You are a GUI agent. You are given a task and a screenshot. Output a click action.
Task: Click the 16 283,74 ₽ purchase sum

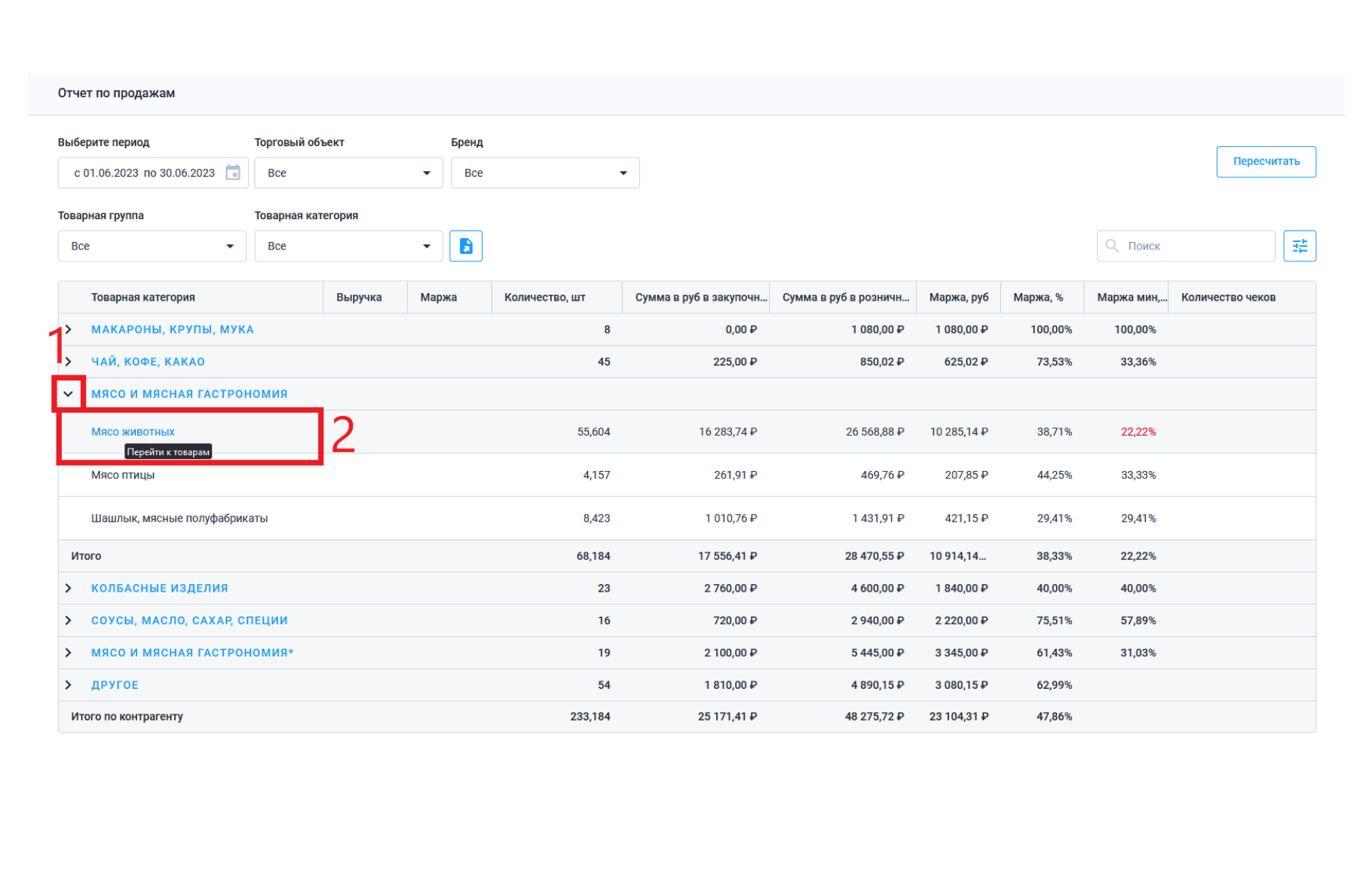tap(727, 432)
